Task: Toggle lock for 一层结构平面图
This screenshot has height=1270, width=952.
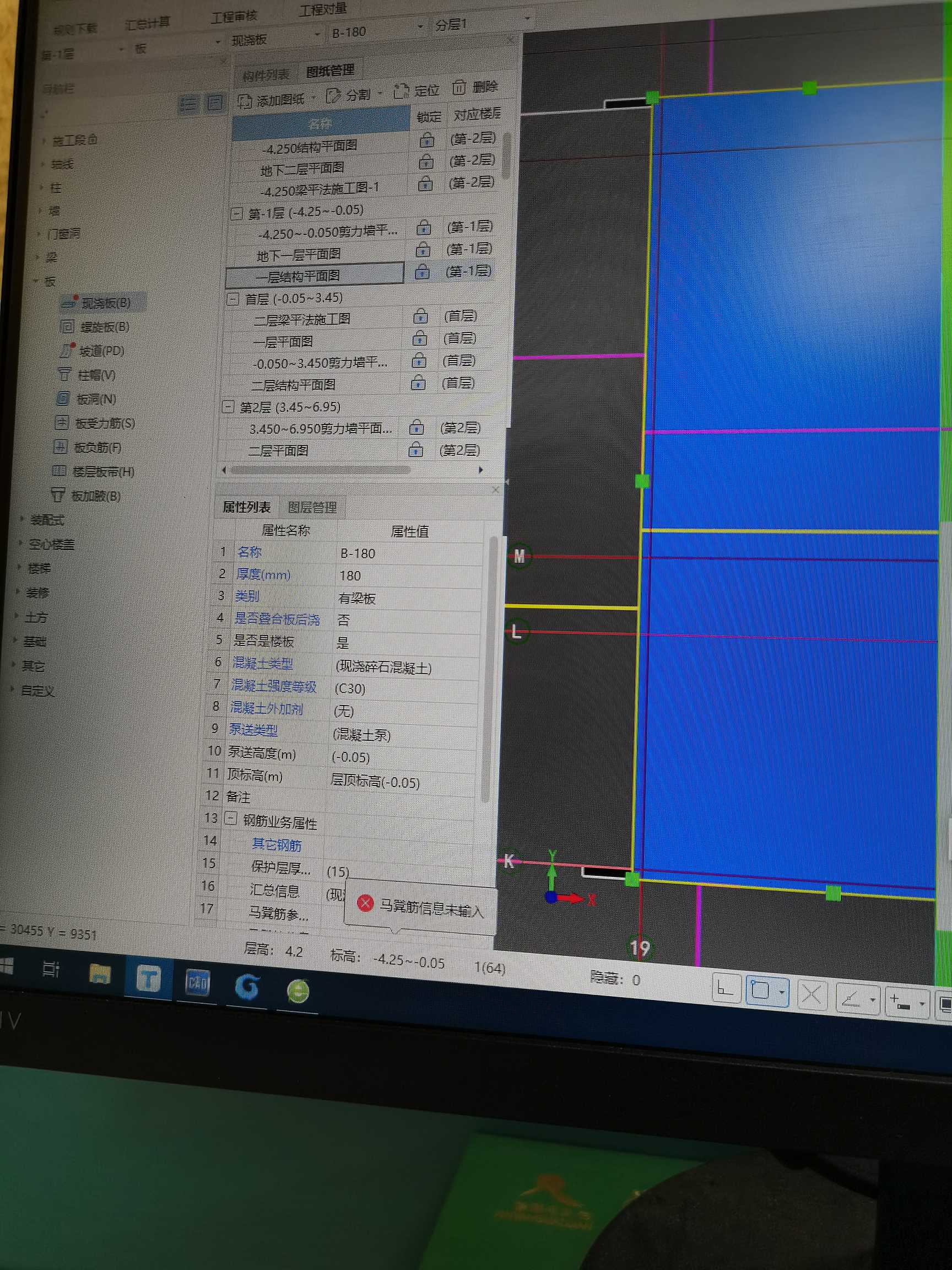Action: pyautogui.click(x=423, y=272)
